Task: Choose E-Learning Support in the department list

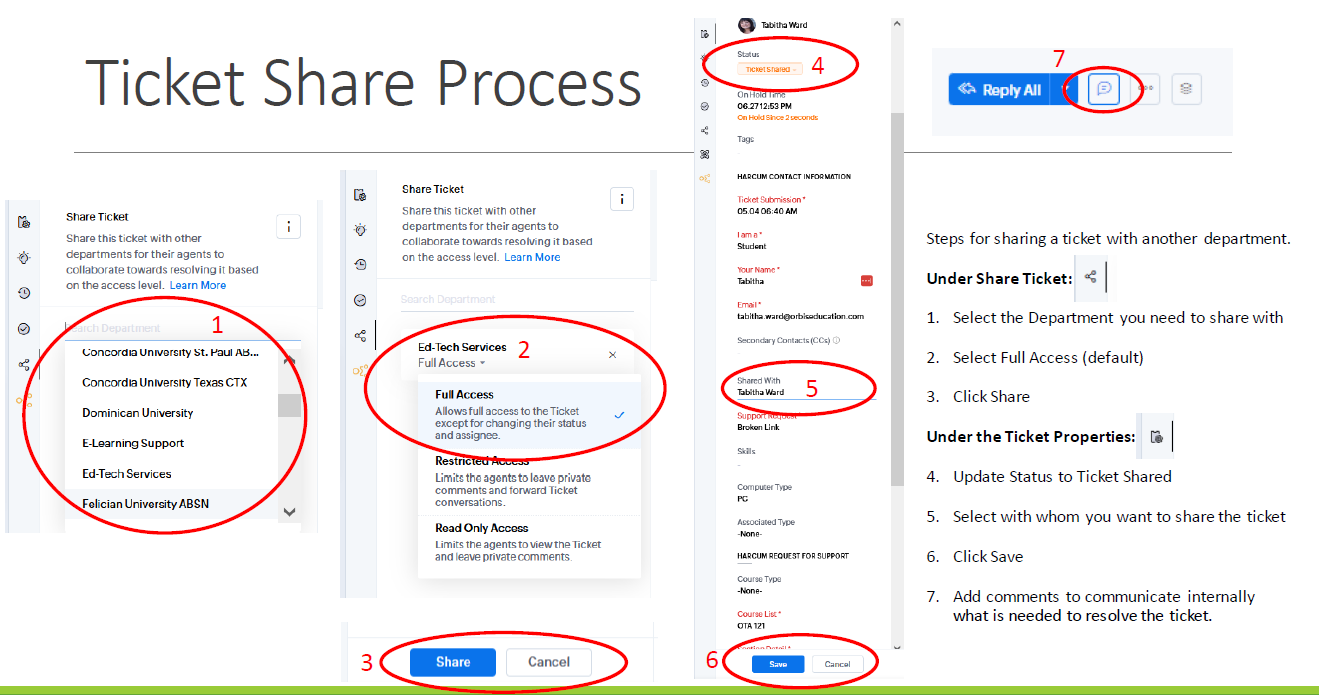Action: point(133,443)
